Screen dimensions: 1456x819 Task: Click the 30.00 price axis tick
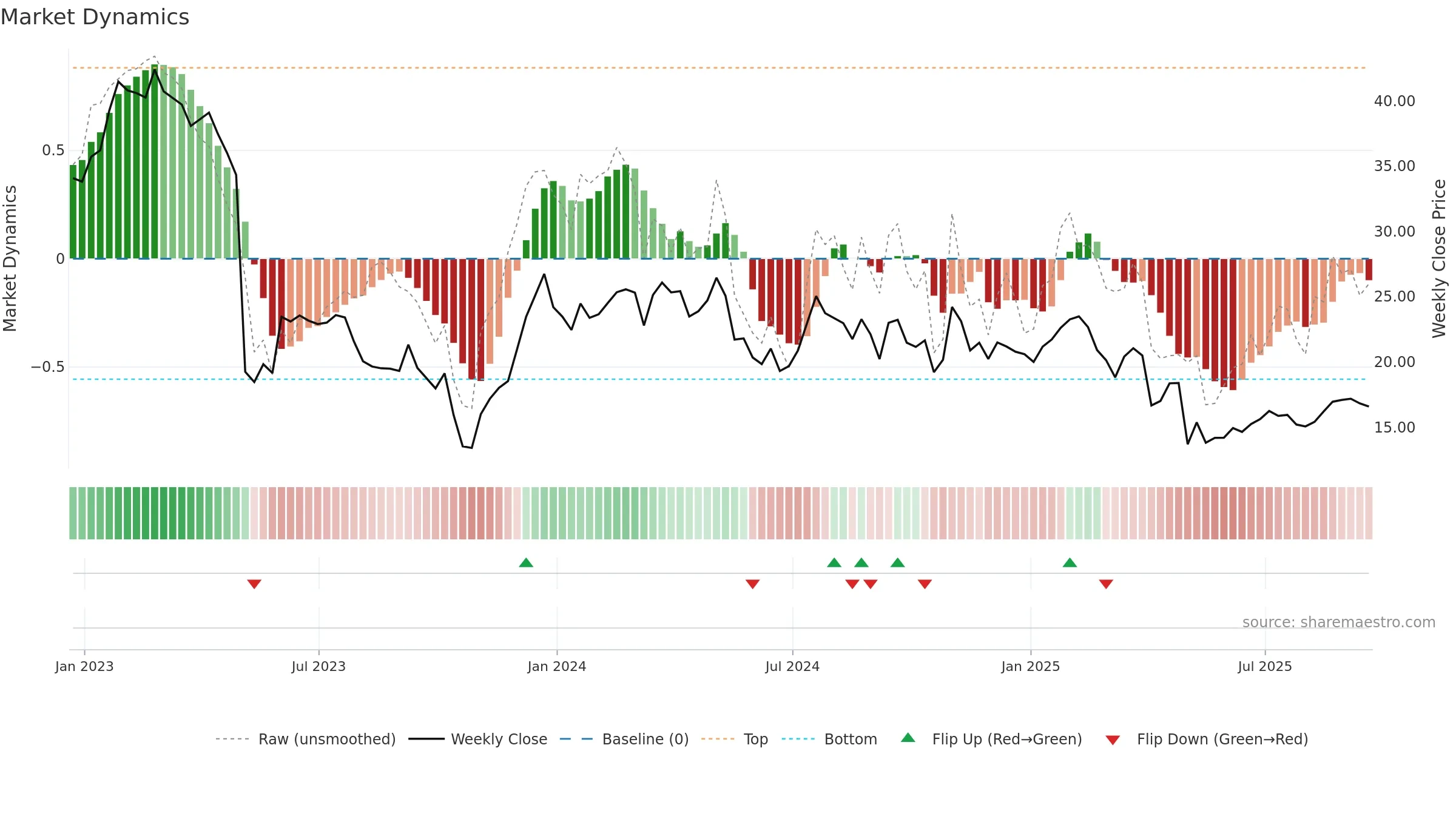point(1395,231)
